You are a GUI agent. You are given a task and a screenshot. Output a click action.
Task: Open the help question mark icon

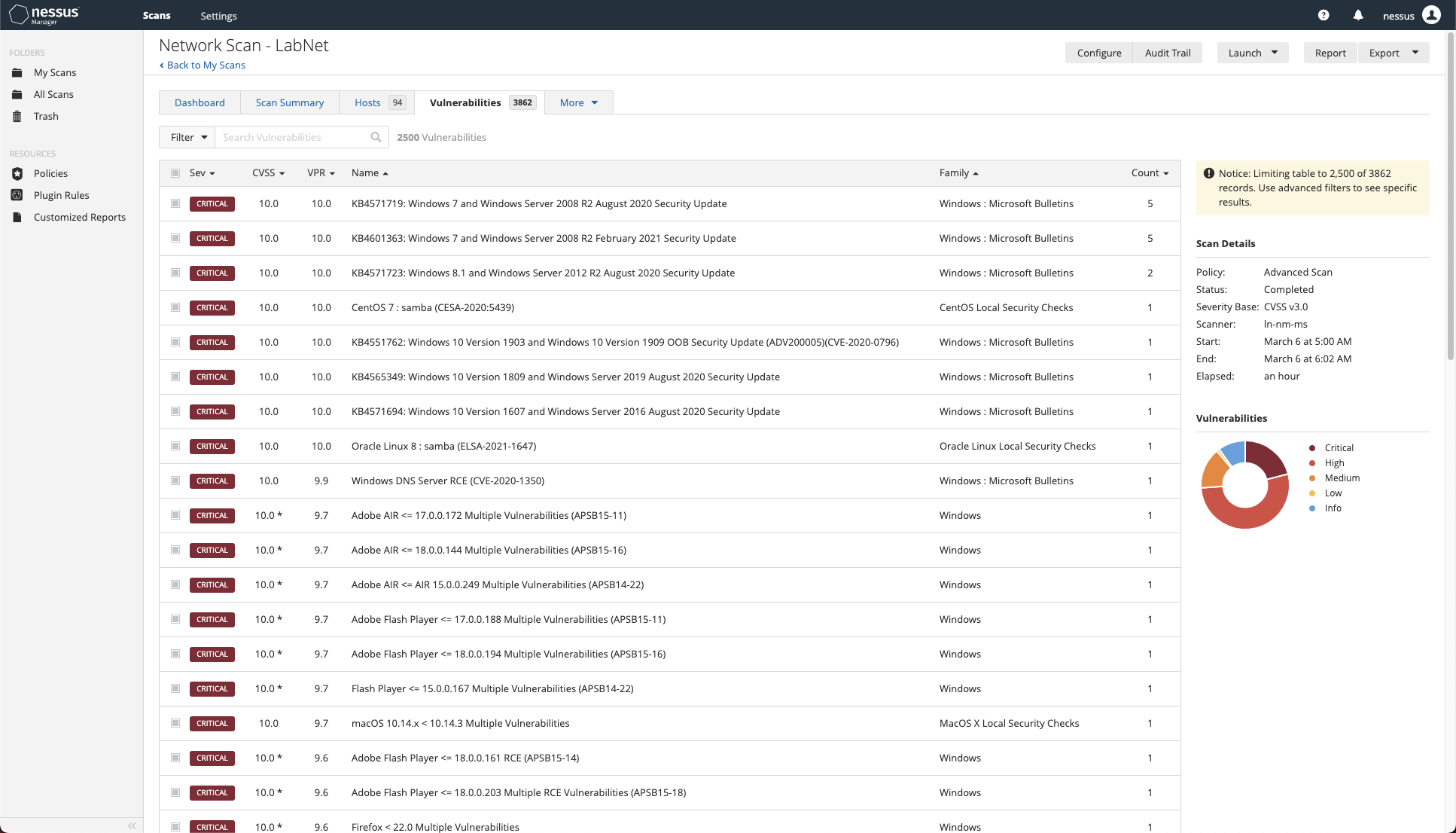1323,15
